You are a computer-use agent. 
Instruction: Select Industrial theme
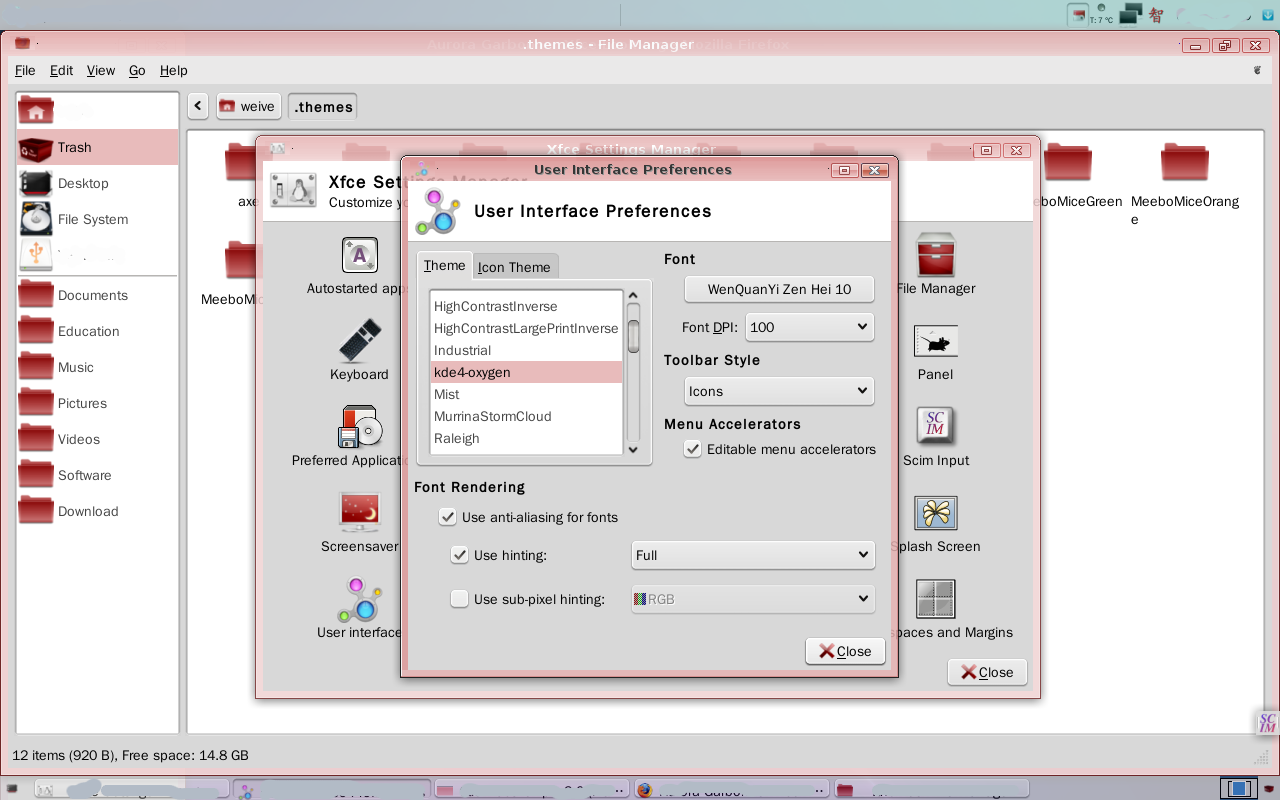point(526,350)
